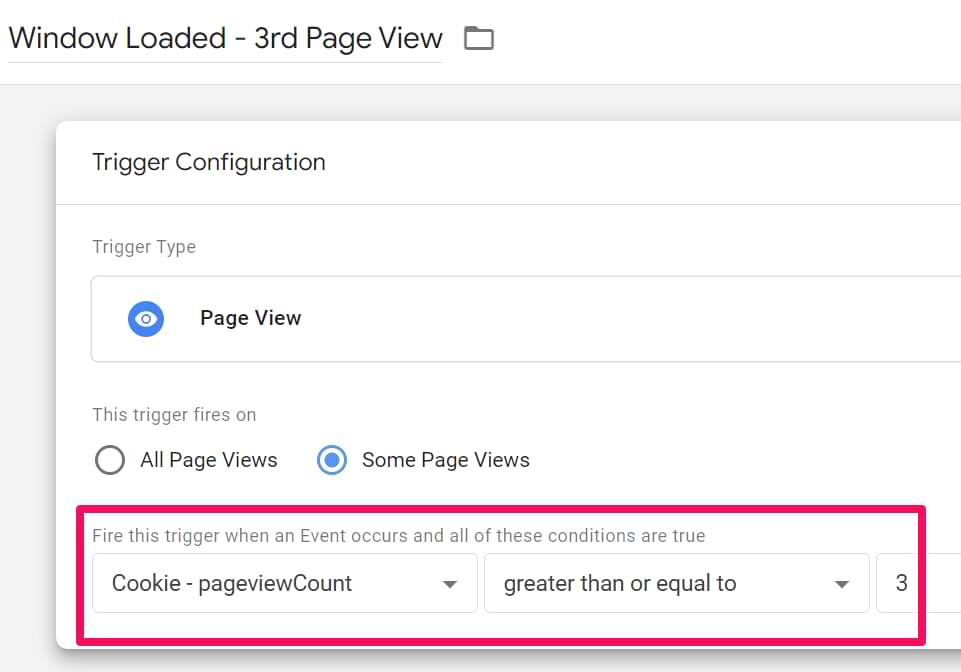Click the Trigger Configuration heading

(208, 162)
